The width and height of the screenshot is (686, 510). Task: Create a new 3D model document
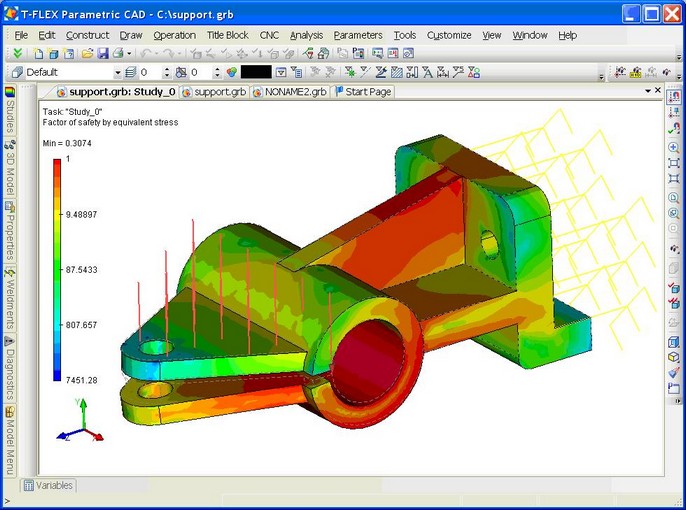pyautogui.click(x=54, y=53)
